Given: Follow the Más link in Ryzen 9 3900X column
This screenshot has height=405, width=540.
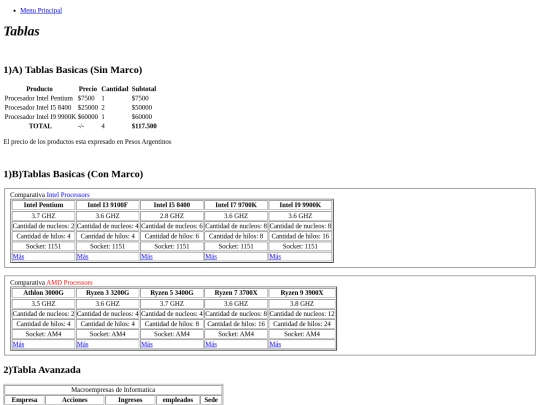Looking at the screenshot, I should pyautogui.click(x=275, y=344).
